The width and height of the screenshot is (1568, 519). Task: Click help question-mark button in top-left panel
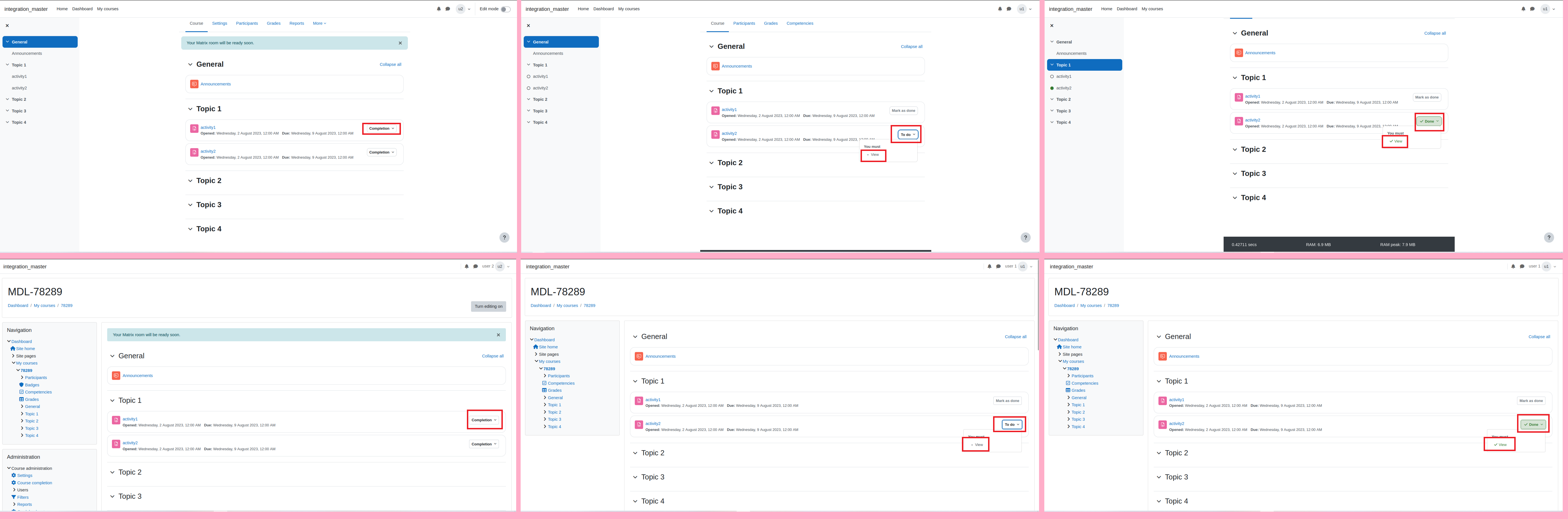coord(504,238)
